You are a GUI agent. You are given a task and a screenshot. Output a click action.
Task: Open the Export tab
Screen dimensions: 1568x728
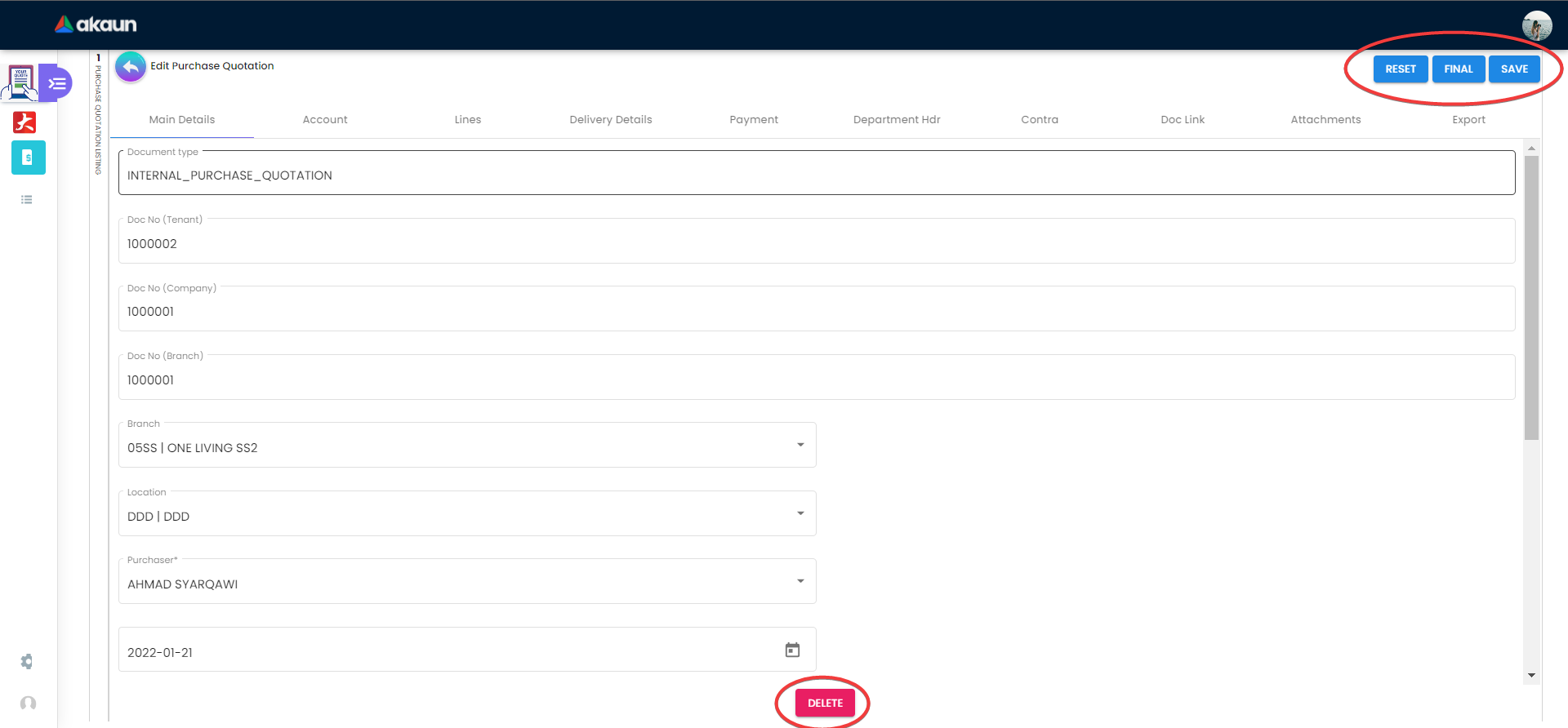[1468, 120]
